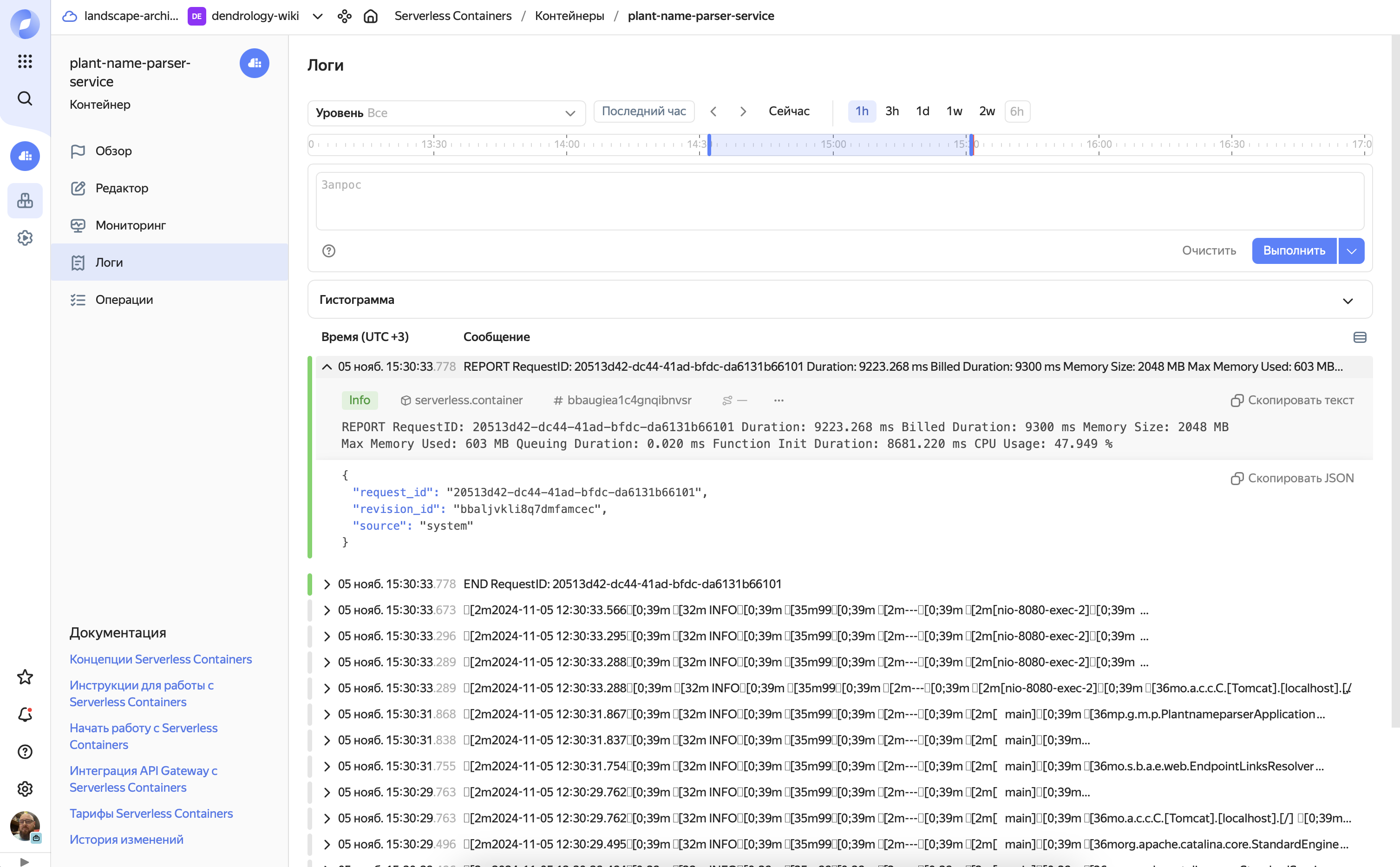1400x867 pixels.
Task: Focus the Запрос query input field
Action: (839, 201)
